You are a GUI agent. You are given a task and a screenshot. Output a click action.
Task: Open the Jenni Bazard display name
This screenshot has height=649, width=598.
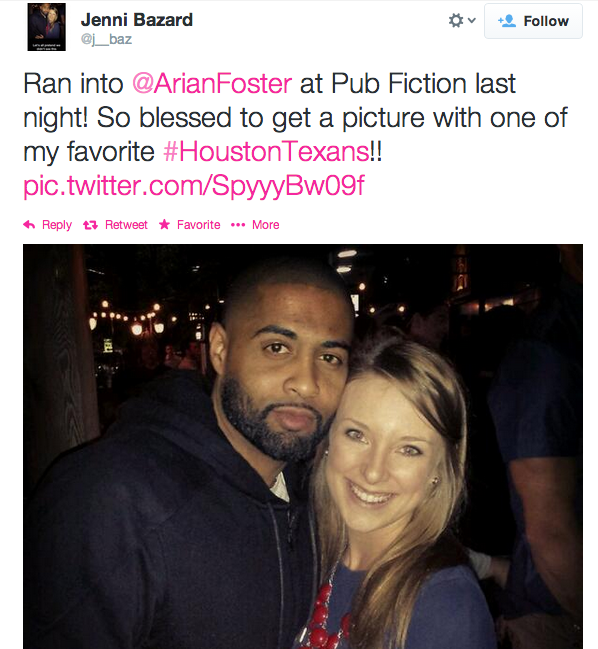pos(137,19)
